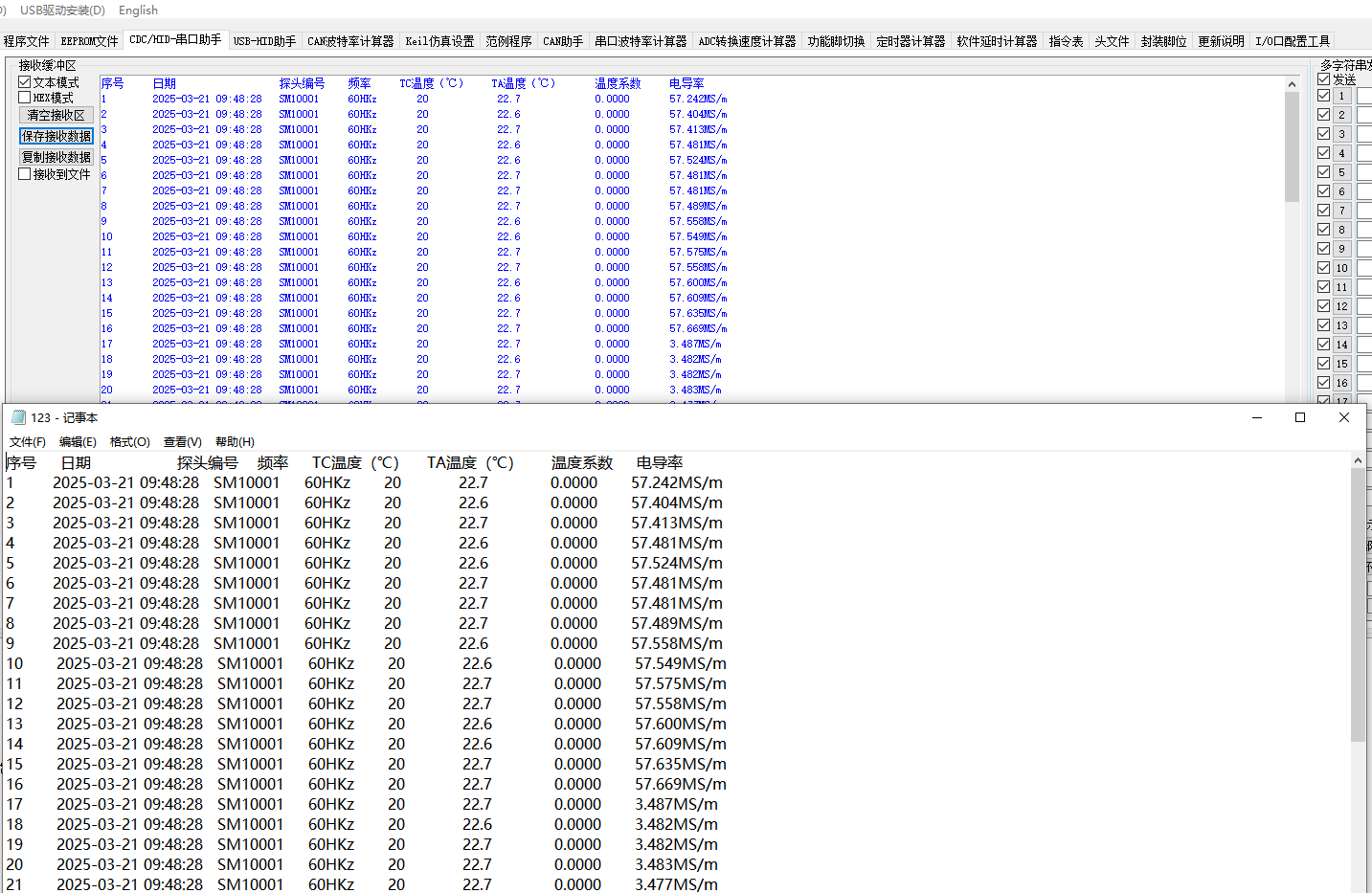Screen dimensions: 1372x893
Task: Expand the 查看(V) menu in Notepad
Action: 182,442
